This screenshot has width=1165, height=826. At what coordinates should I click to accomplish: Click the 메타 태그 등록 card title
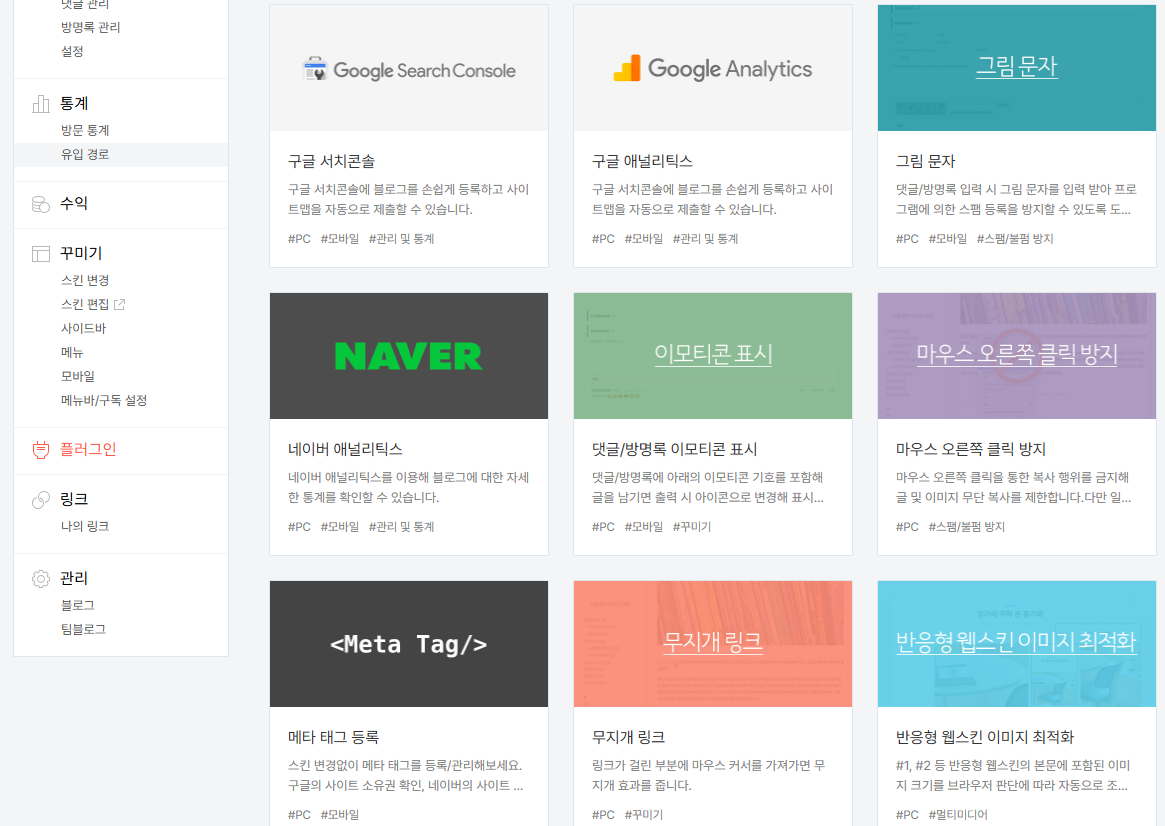coord(334,738)
